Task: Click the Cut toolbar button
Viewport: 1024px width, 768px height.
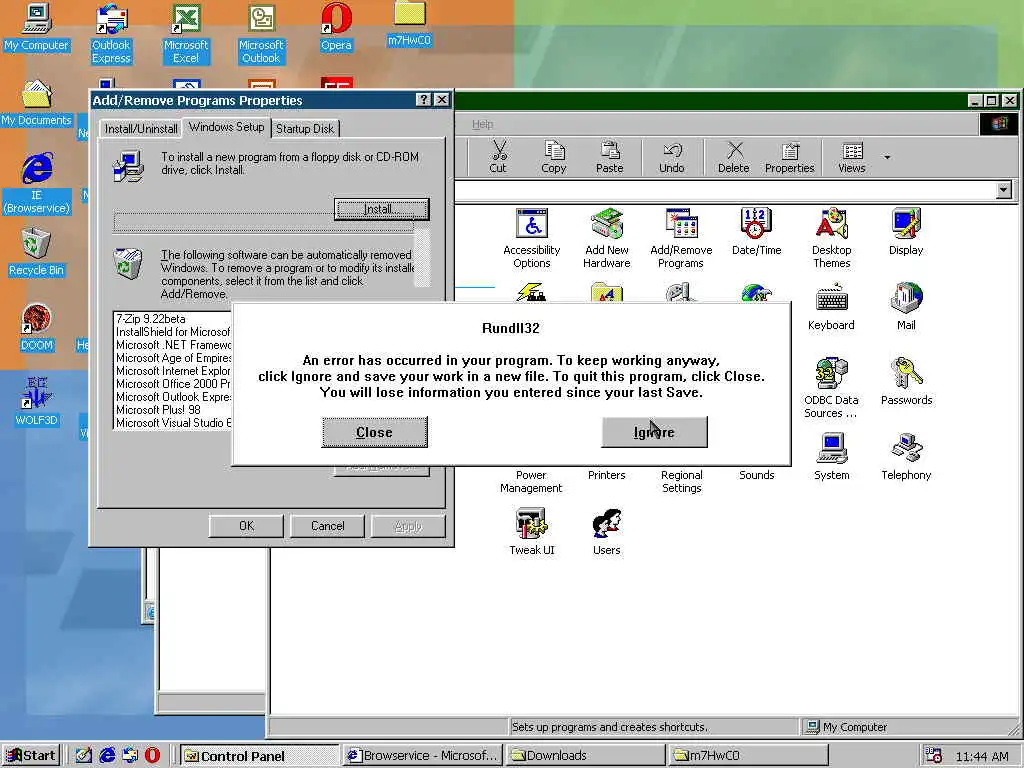Action: 498,157
